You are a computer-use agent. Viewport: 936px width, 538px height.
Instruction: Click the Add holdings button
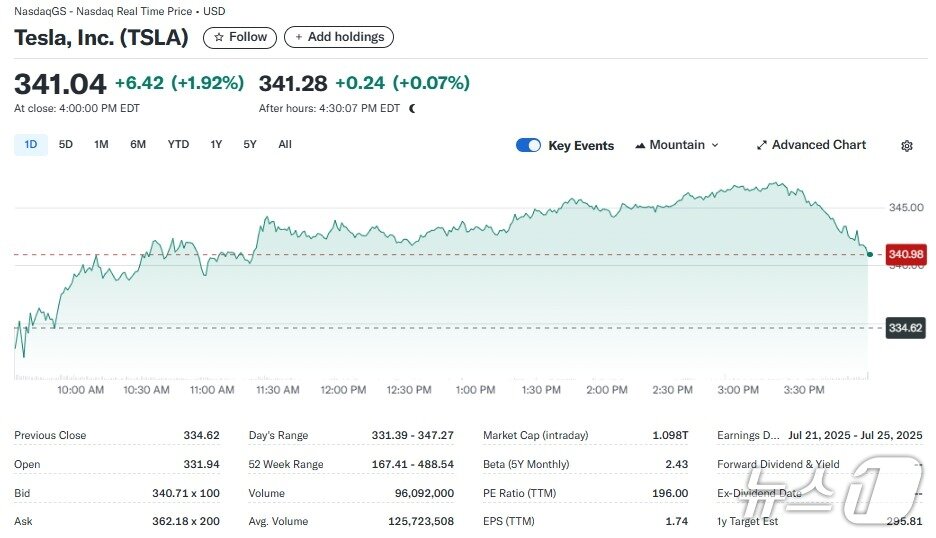pos(339,37)
